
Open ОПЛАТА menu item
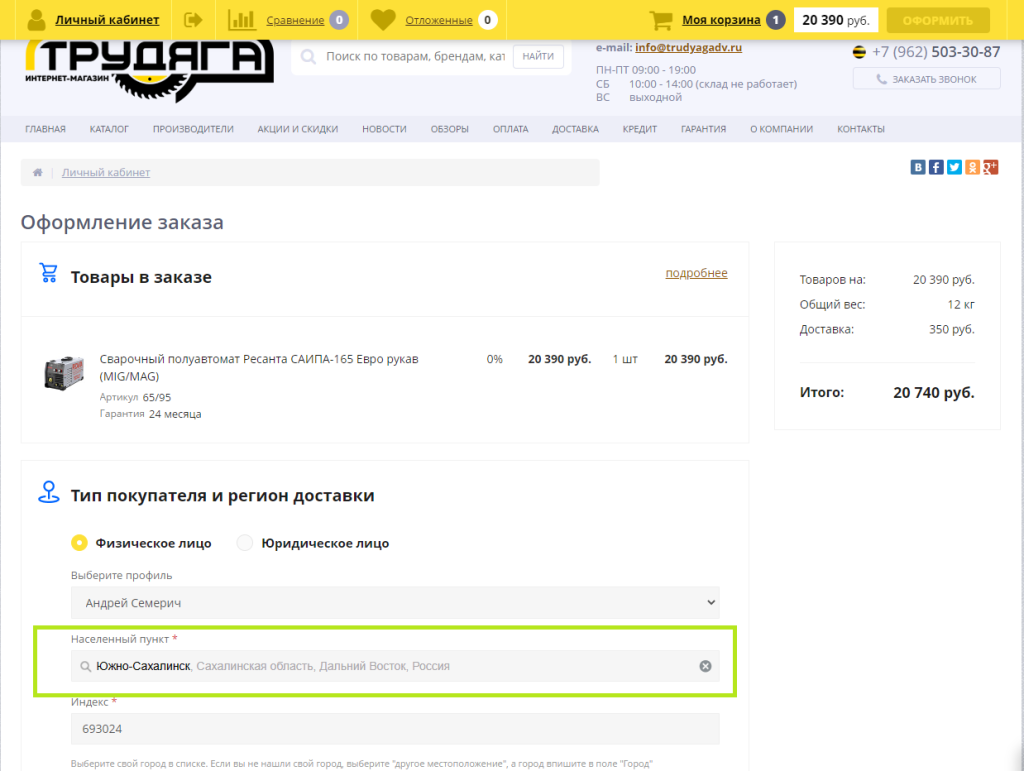[511, 129]
